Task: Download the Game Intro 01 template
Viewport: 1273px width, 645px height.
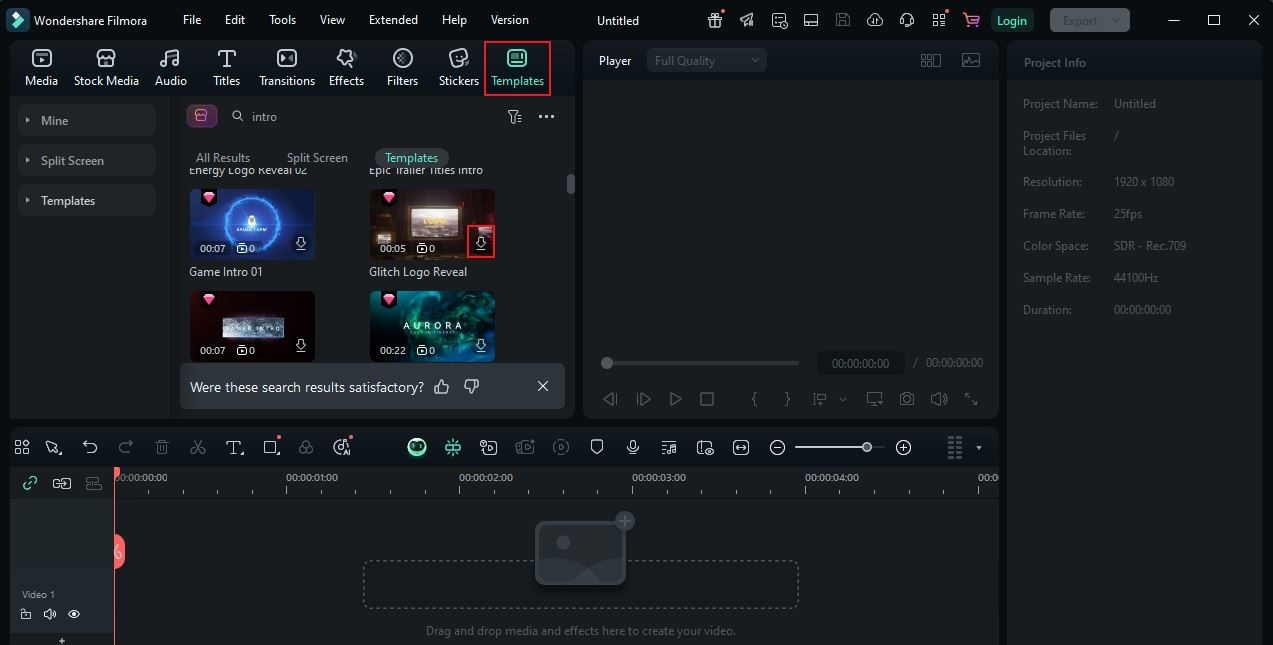Action: coord(301,244)
